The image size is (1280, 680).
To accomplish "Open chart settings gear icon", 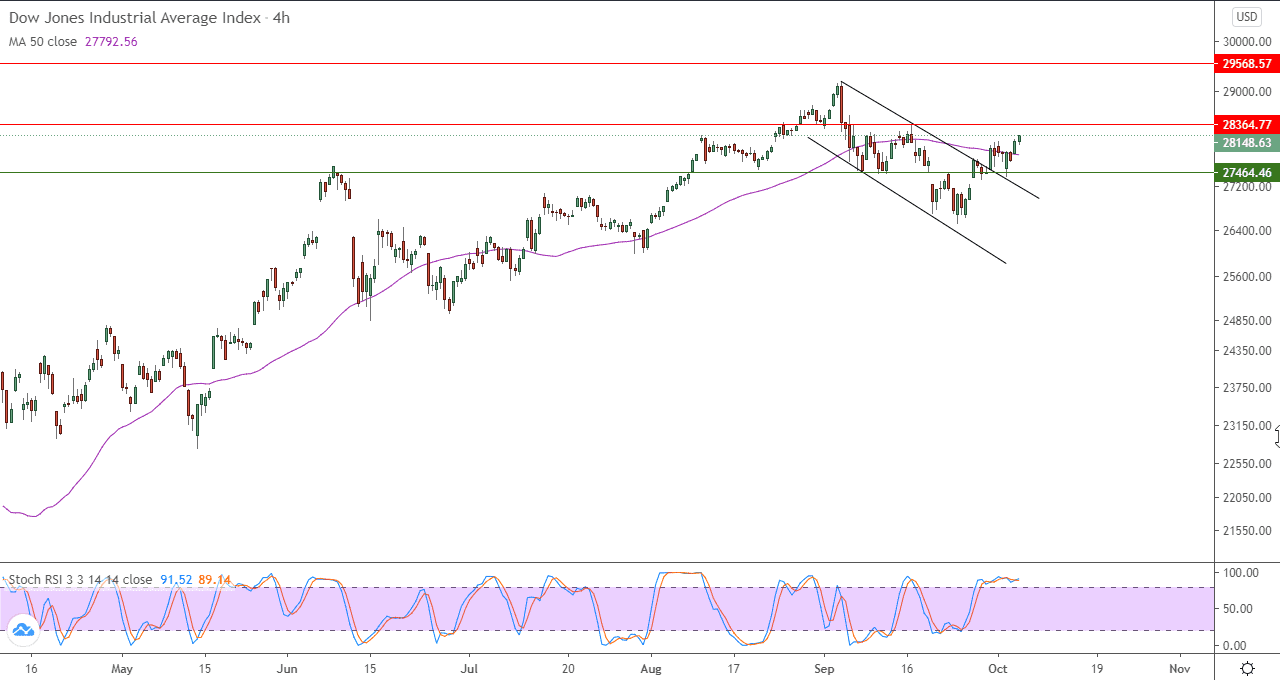I will tap(1247, 668).
